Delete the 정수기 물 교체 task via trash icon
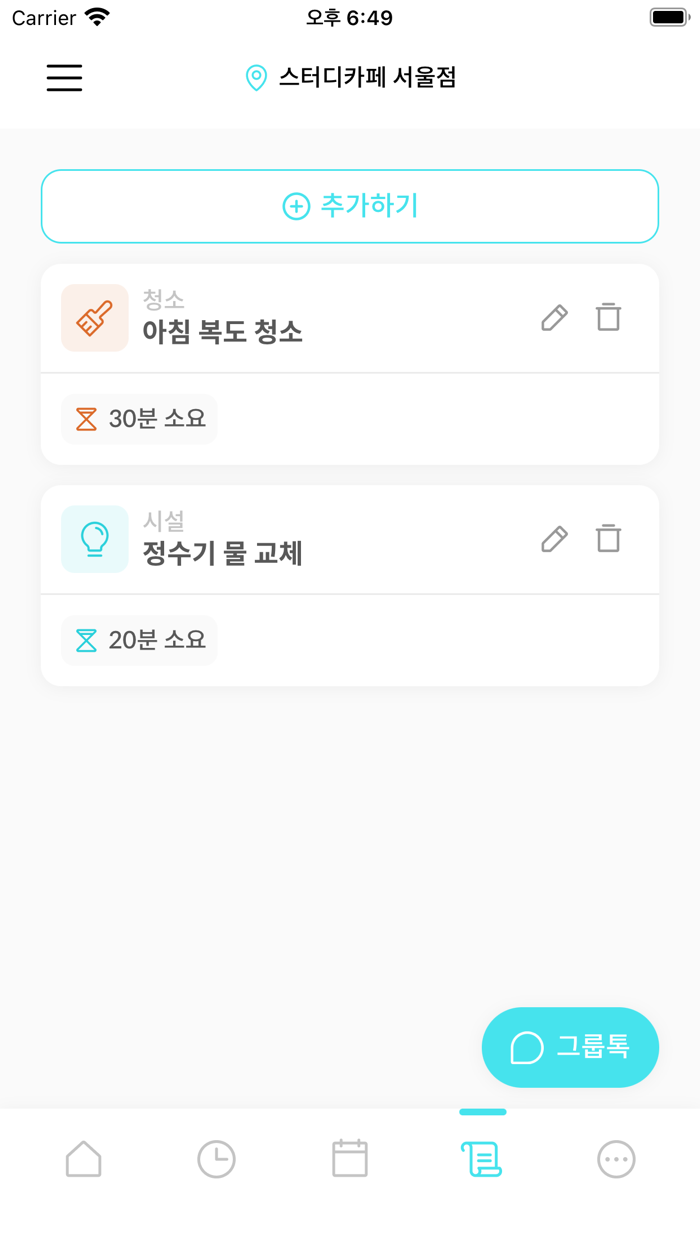700x1244 pixels. coord(608,539)
